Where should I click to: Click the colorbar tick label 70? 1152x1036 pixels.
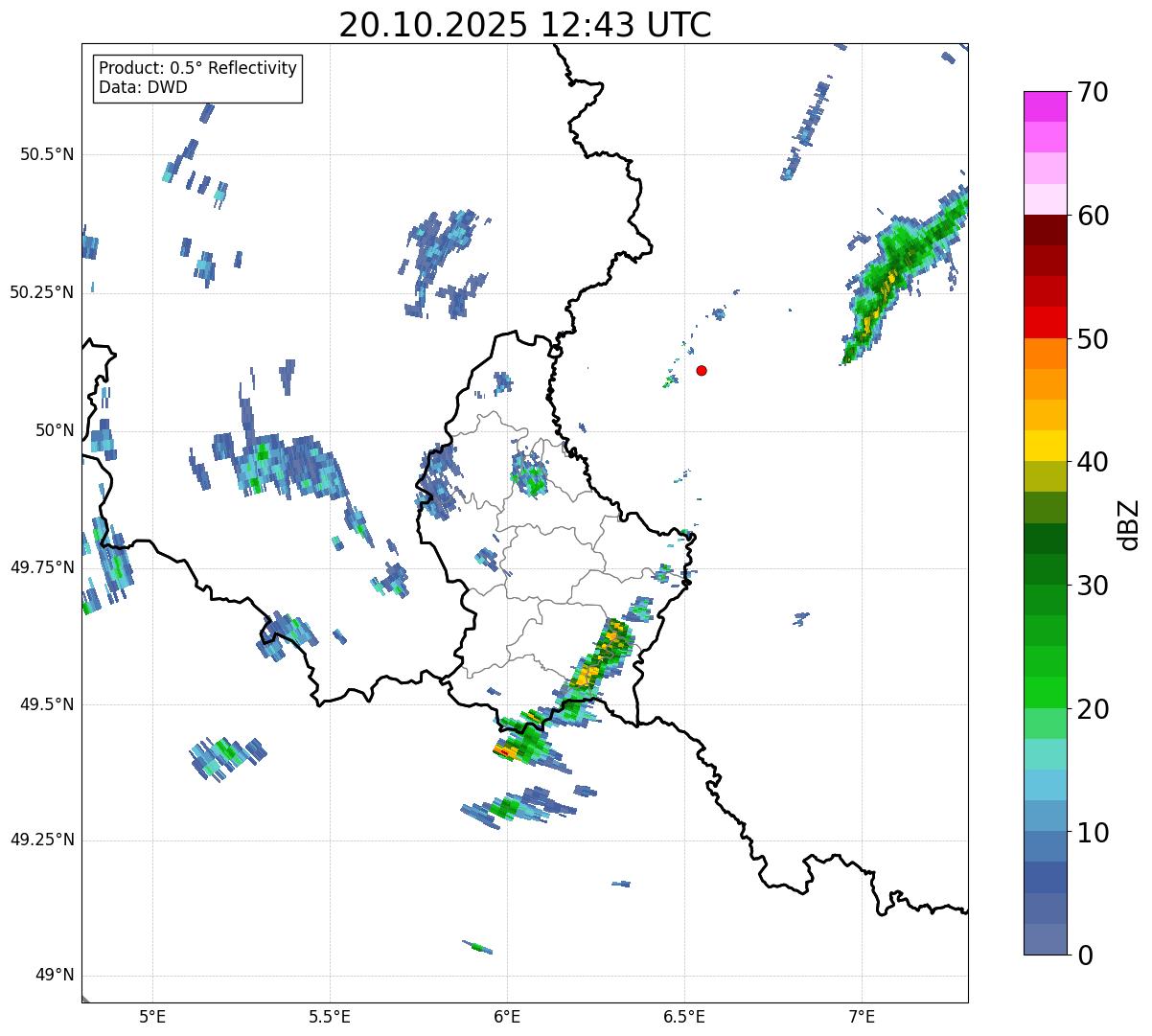coord(1093,92)
